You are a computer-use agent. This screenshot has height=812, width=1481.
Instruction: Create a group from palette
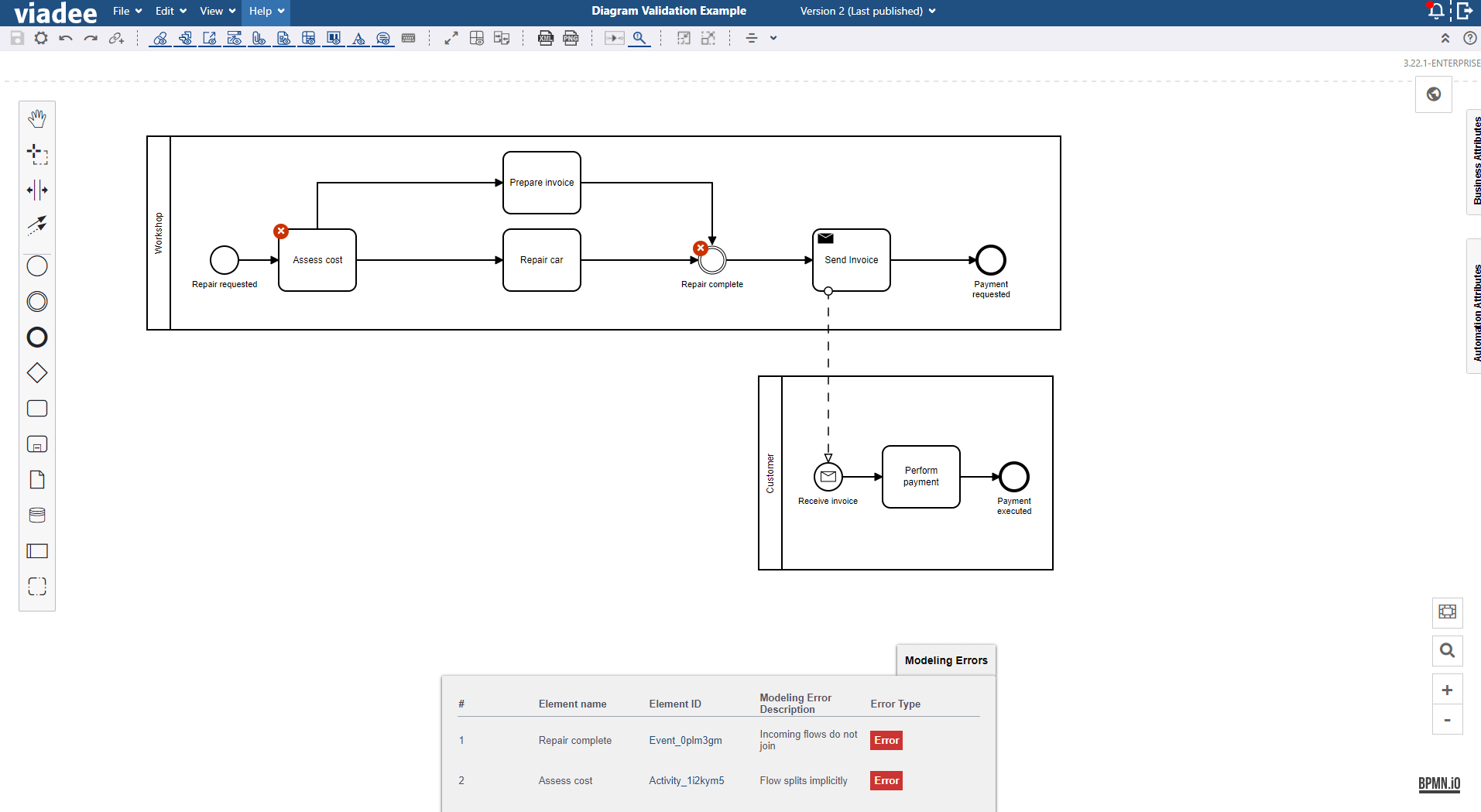point(37,587)
